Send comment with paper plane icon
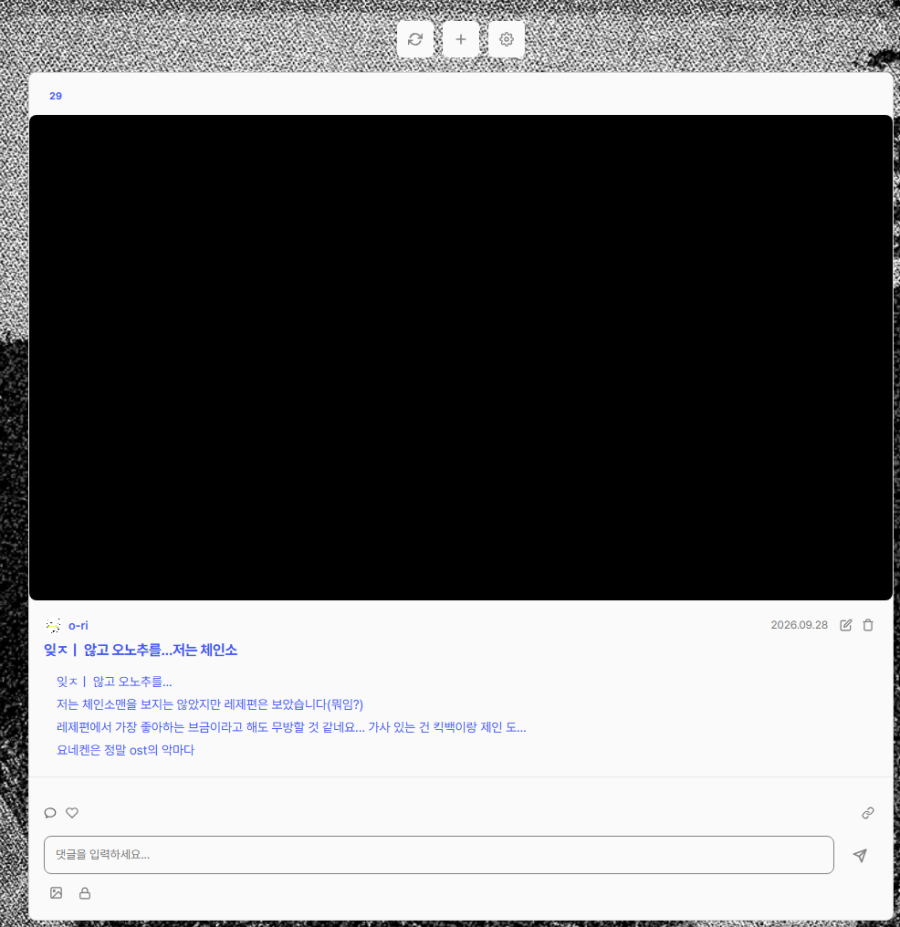This screenshot has width=900, height=927. click(x=860, y=855)
